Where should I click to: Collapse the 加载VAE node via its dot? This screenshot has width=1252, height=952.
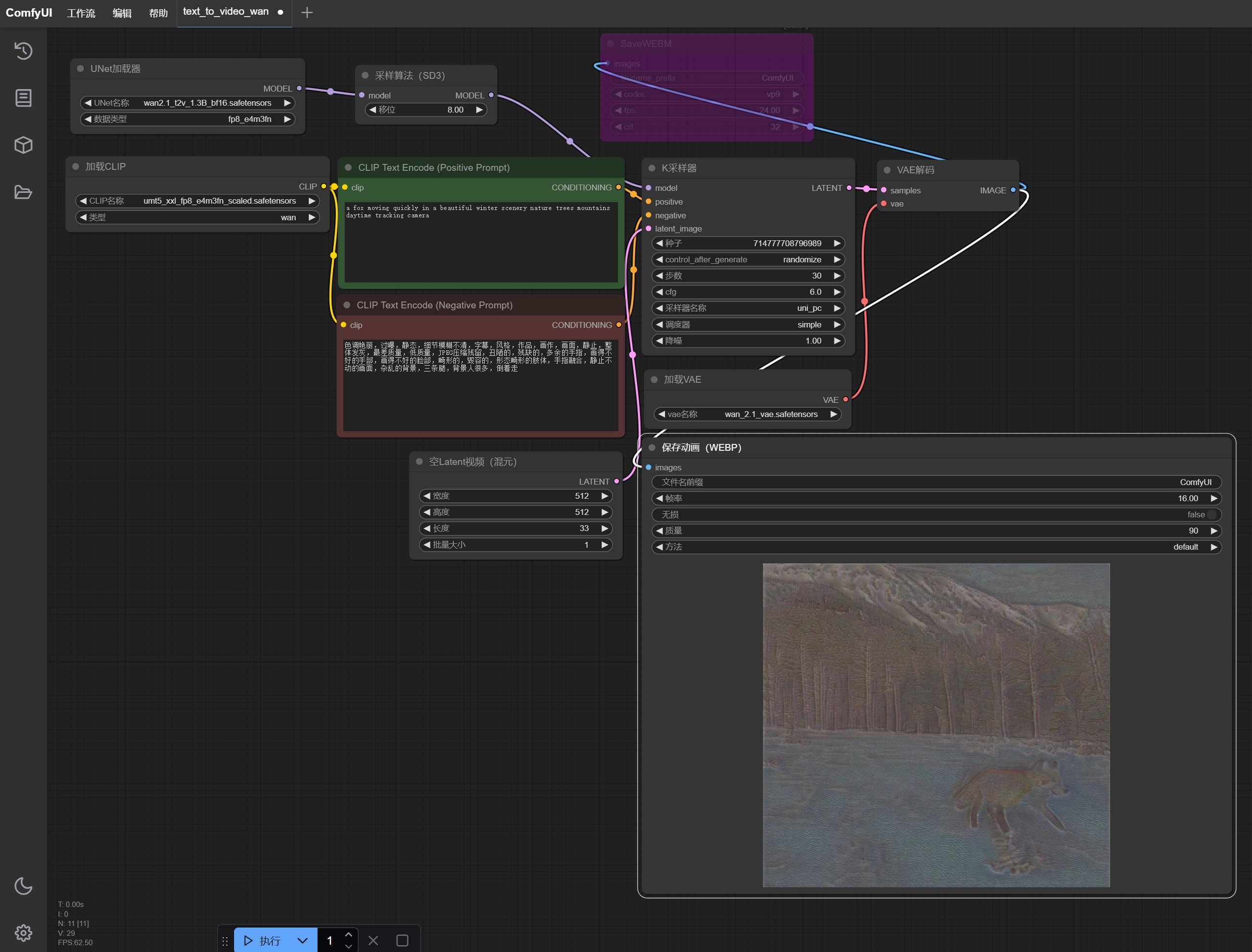pos(654,380)
